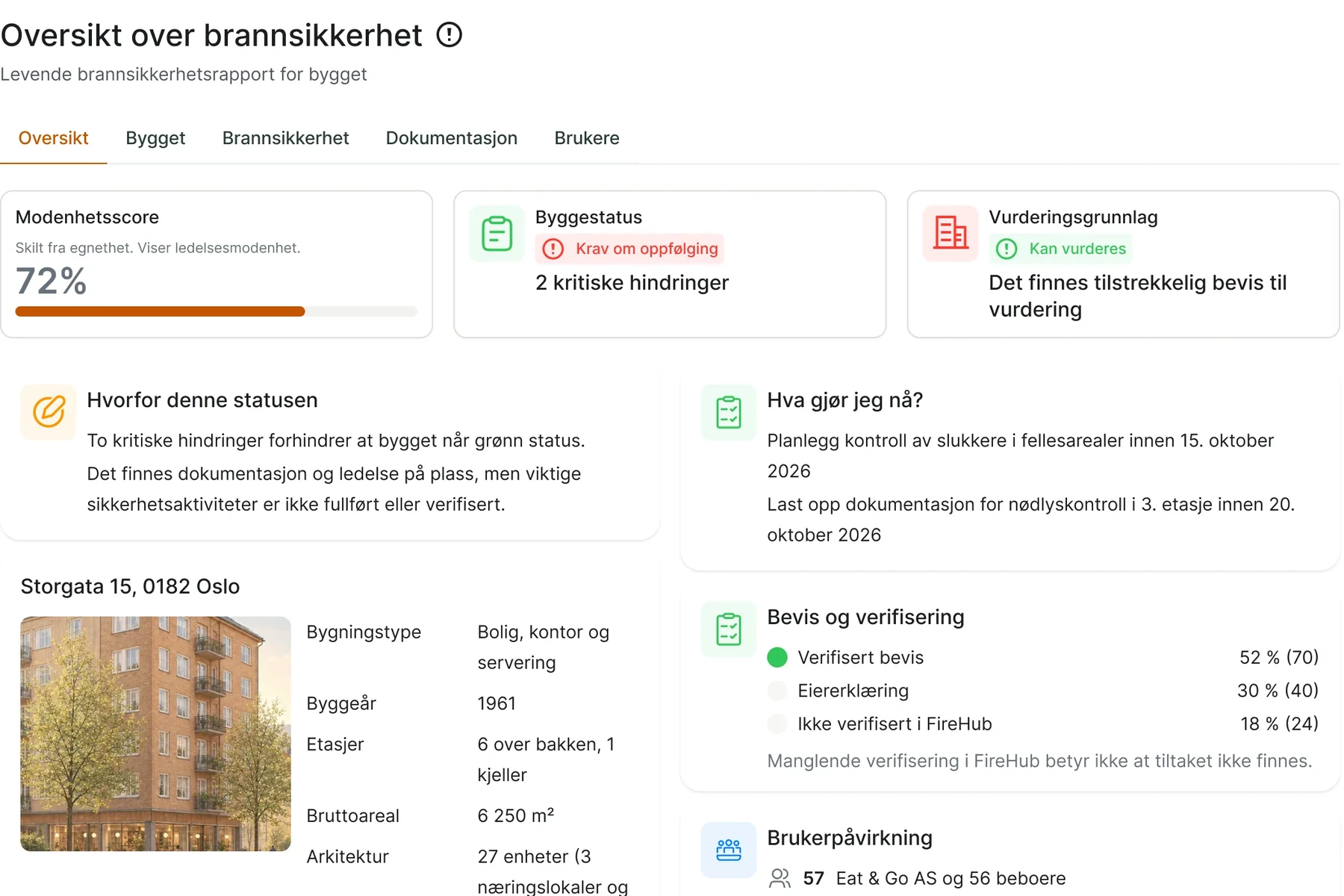The height and width of the screenshot is (896, 1344).
Task: Click the alert icon in Krav om oppfølging badge
Action: (553, 249)
